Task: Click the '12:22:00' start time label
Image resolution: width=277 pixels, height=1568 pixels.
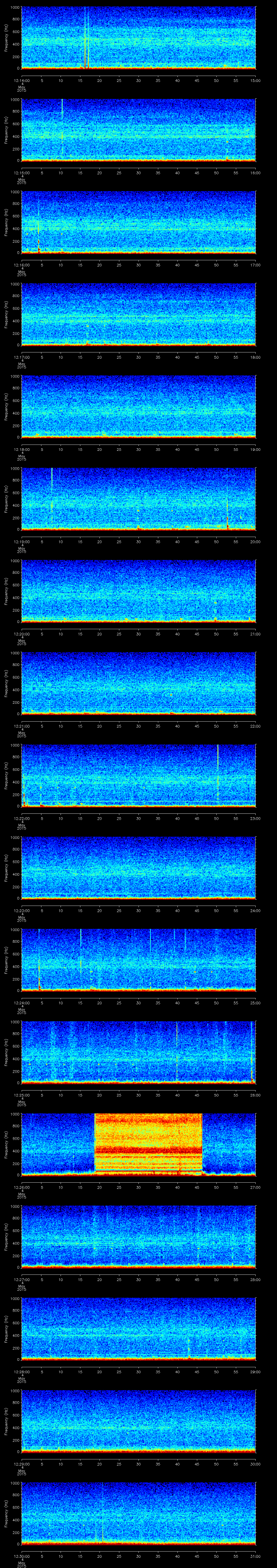Action: tap(21, 818)
